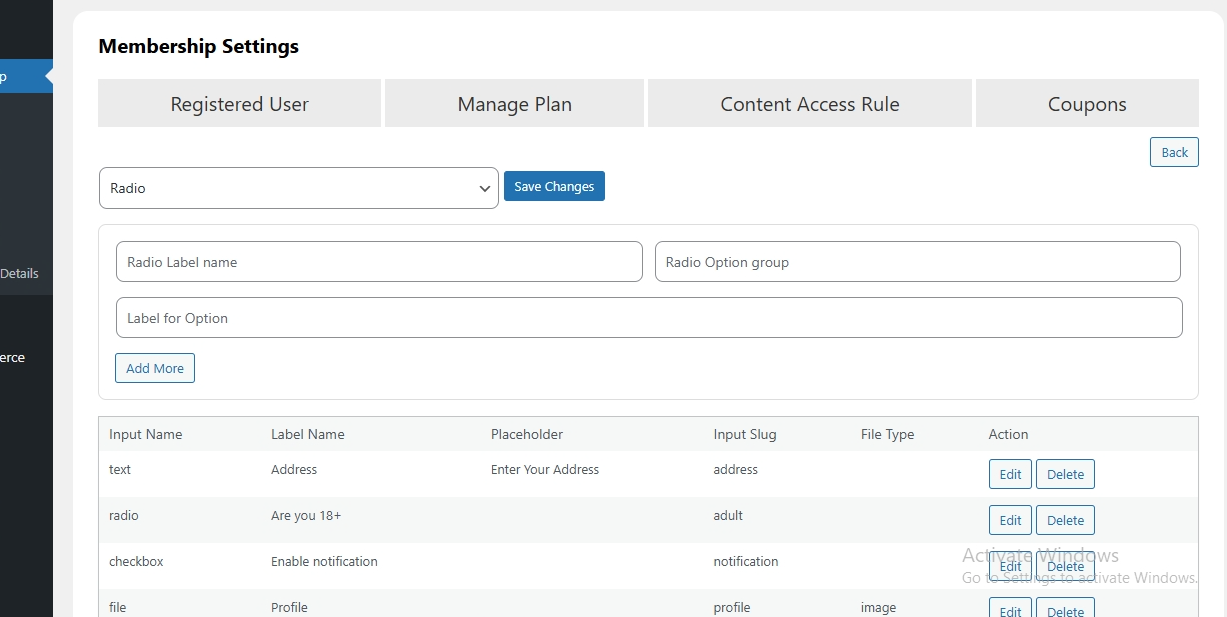
Task: Click Add More to add option
Action: 155,368
